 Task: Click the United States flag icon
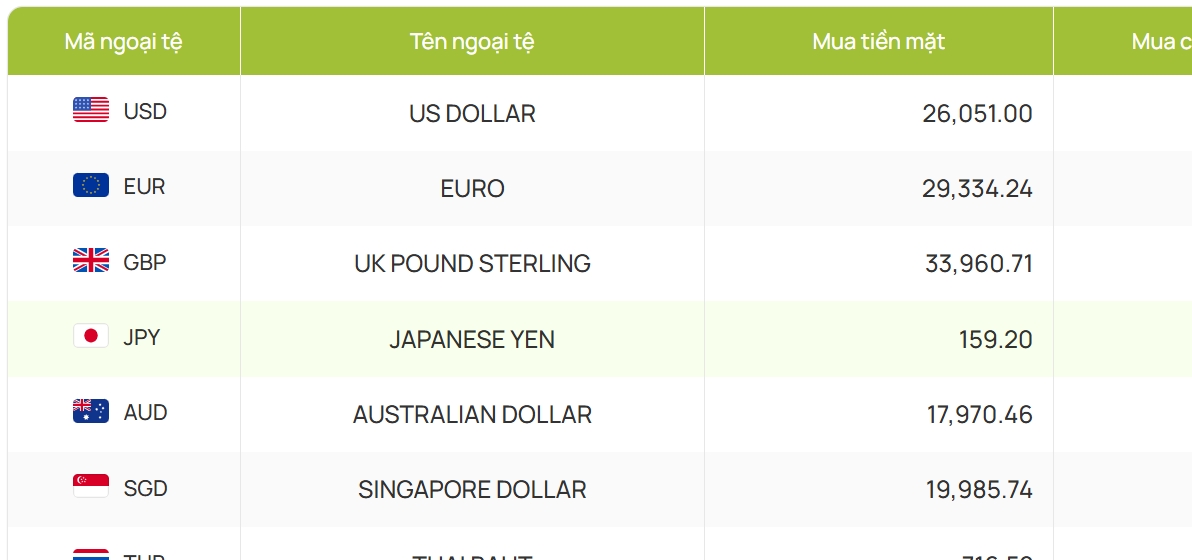[x=91, y=110]
